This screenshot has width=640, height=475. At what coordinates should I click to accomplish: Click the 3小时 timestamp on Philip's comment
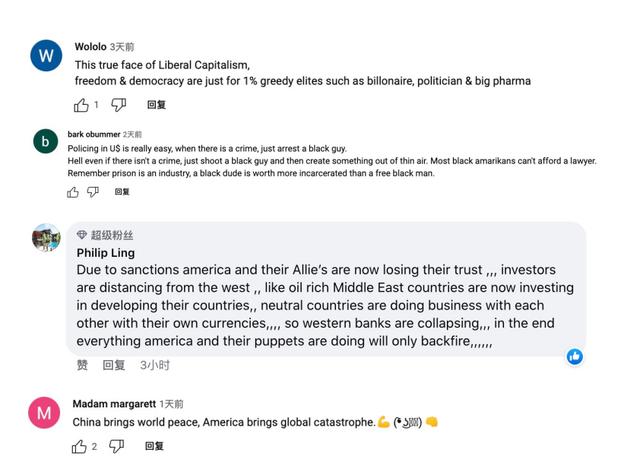pyautogui.click(x=155, y=365)
